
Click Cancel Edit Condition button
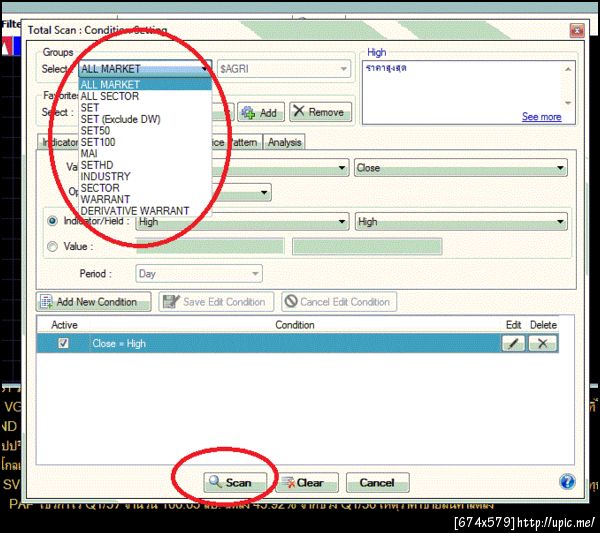coord(339,302)
